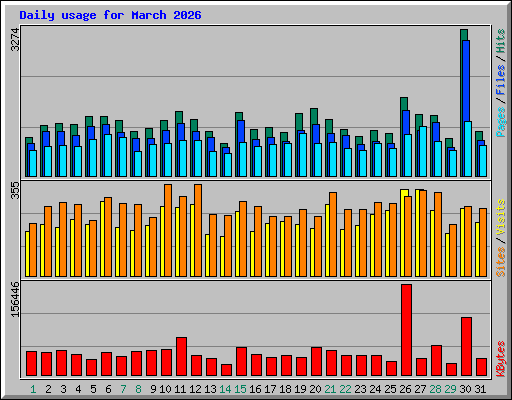Click the blue Files bar for day 15
Viewport: 512px width, 400px height.
(241, 131)
